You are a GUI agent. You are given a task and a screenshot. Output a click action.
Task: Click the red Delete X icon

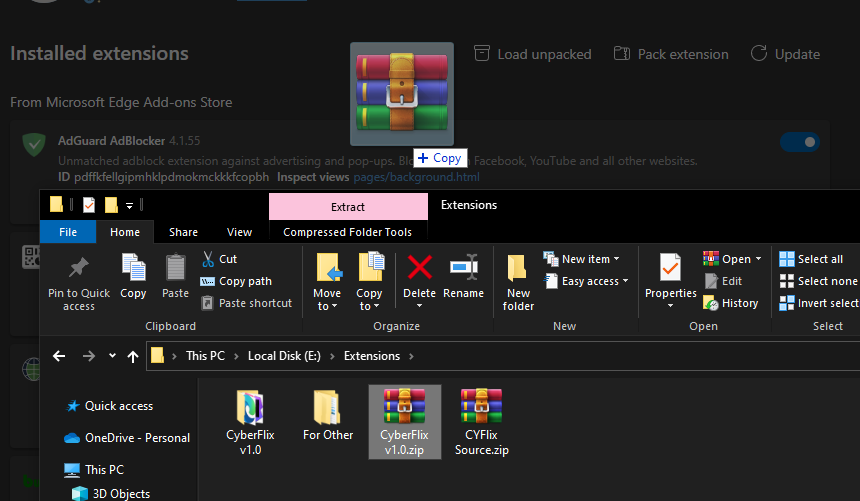pyautogui.click(x=420, y=268)
